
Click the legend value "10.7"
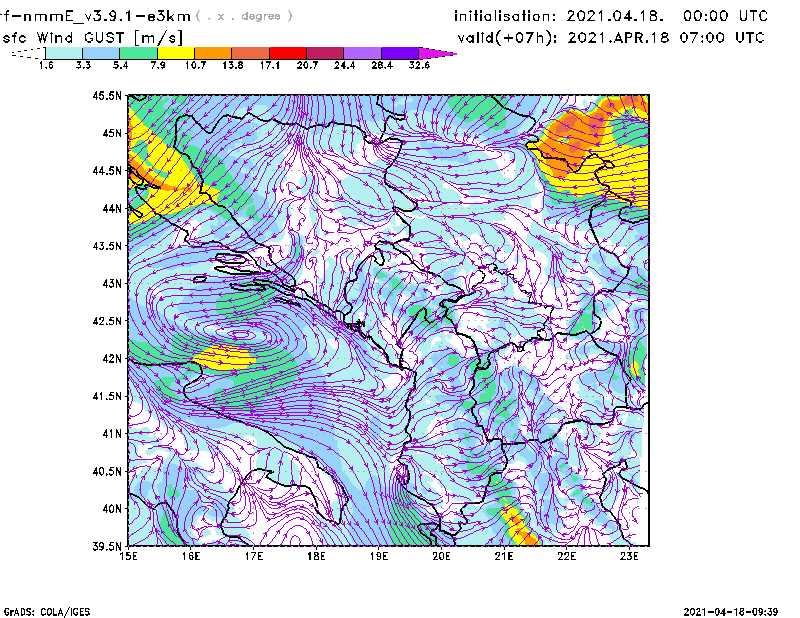coord(195,65)
